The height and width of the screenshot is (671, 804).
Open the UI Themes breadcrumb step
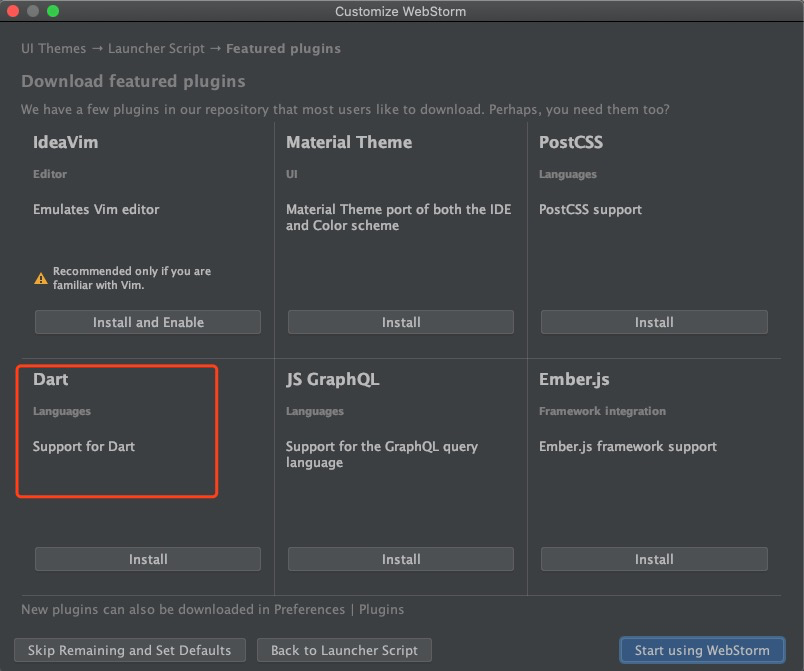tap(53, 49)
